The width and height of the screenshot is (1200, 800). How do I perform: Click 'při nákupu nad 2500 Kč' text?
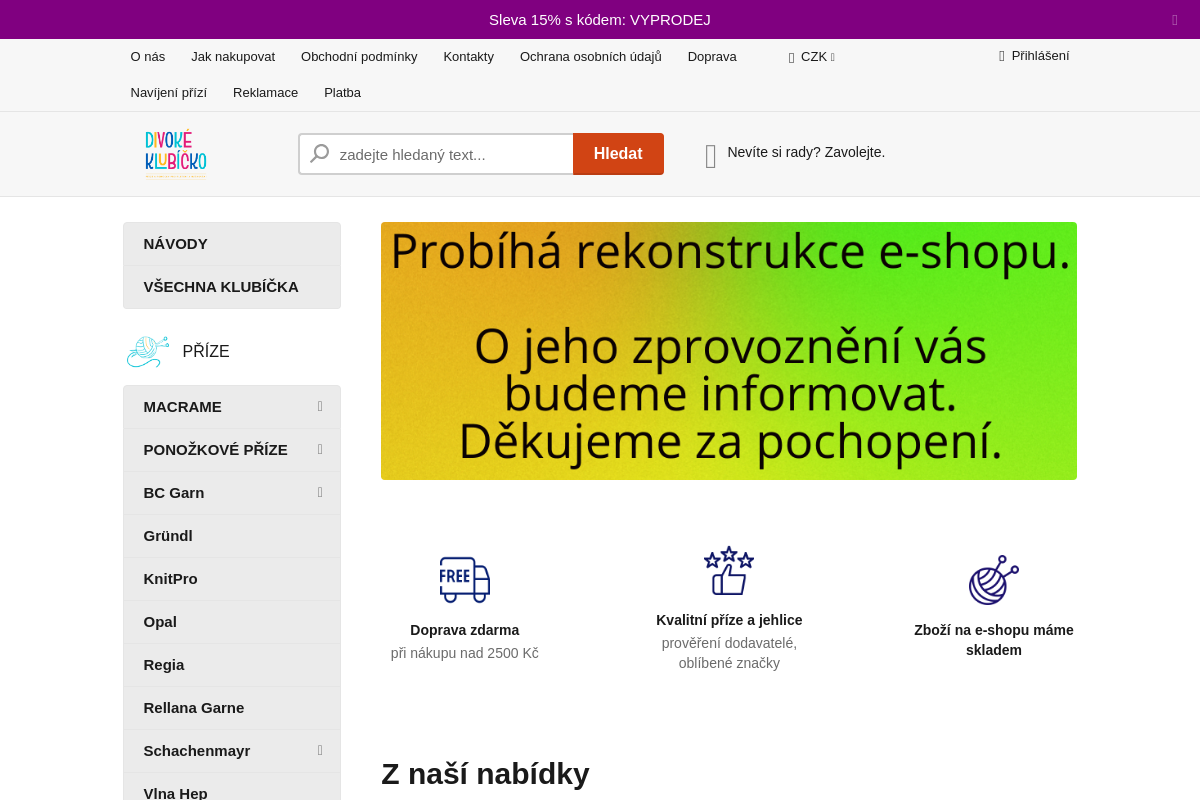[x=465, y=653]
